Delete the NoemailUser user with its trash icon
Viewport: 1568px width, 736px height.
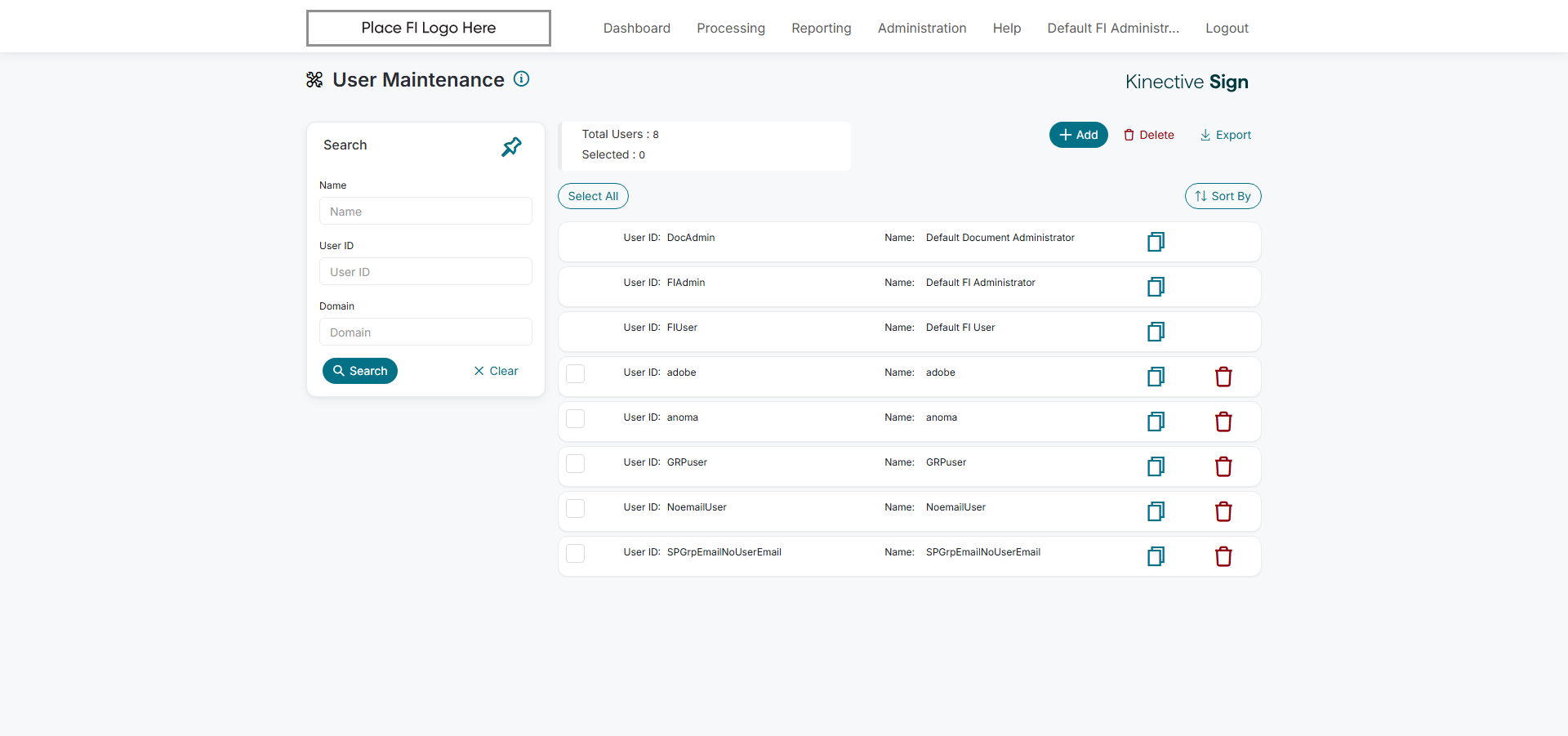[1223, 511]
